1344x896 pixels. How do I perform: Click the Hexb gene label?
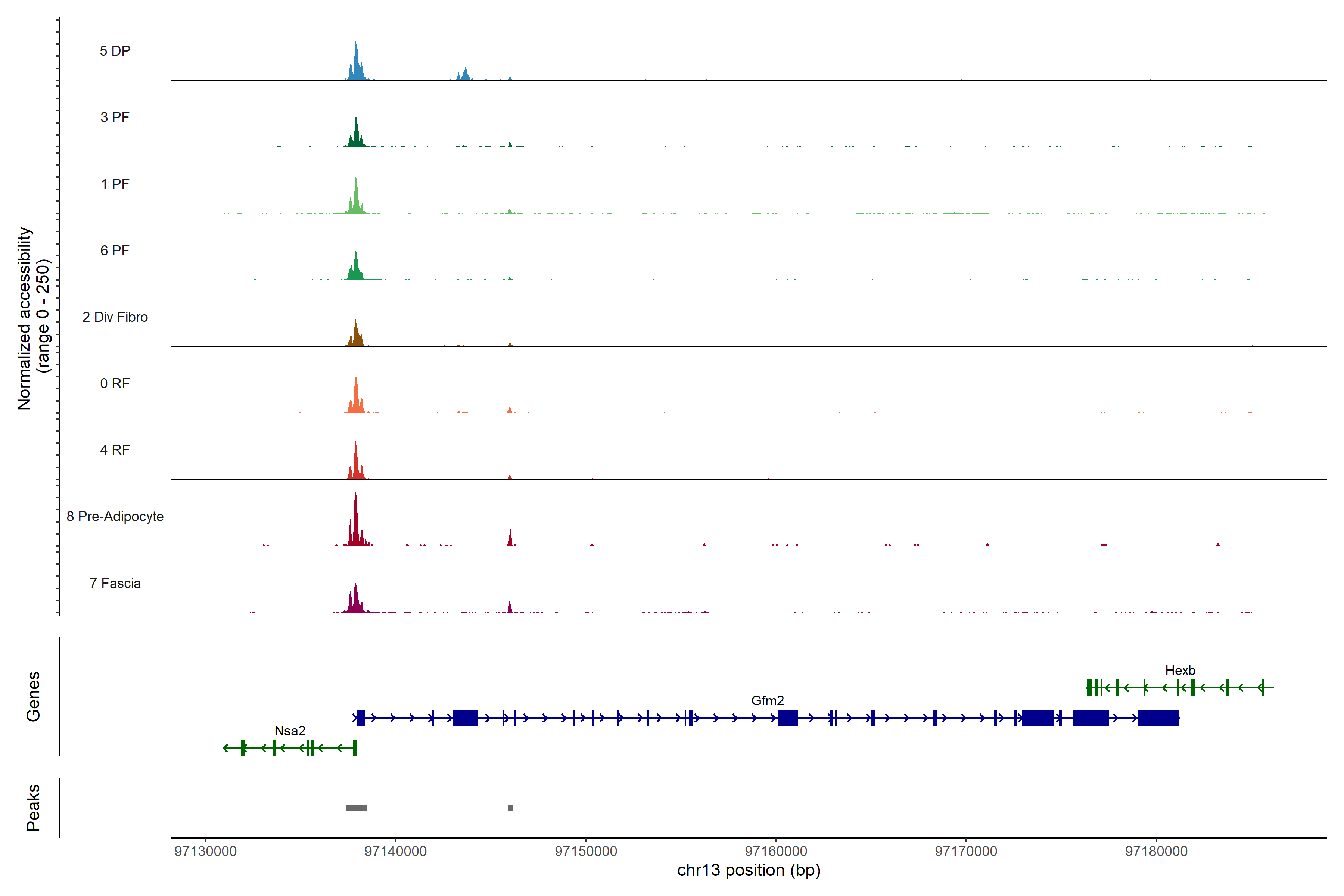click(1180, 670)
